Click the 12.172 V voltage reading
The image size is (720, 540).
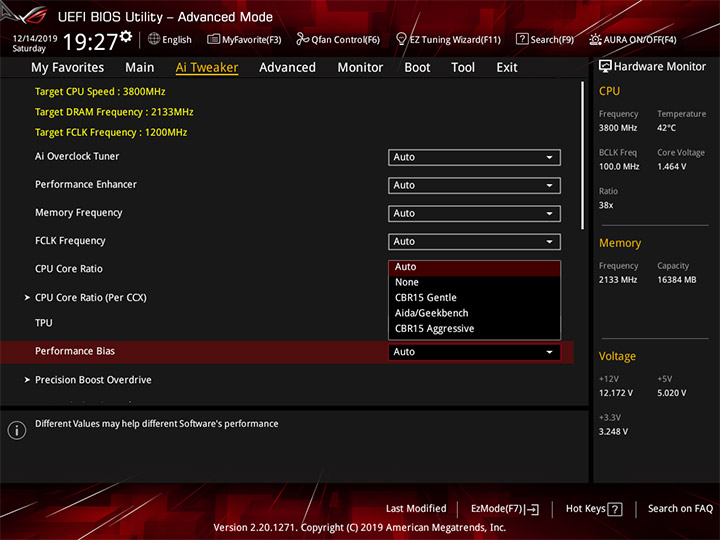615,393
